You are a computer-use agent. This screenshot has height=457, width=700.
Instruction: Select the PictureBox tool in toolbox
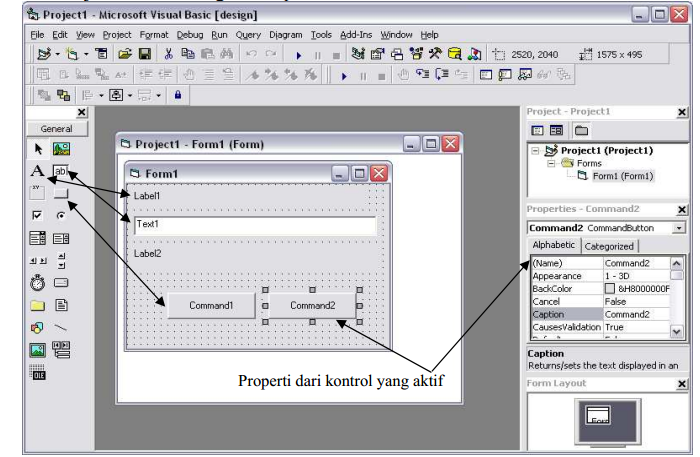[61, 149]
